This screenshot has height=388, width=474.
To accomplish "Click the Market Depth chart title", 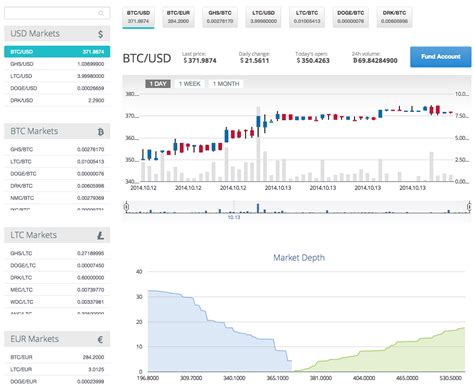I will point(299,258).
